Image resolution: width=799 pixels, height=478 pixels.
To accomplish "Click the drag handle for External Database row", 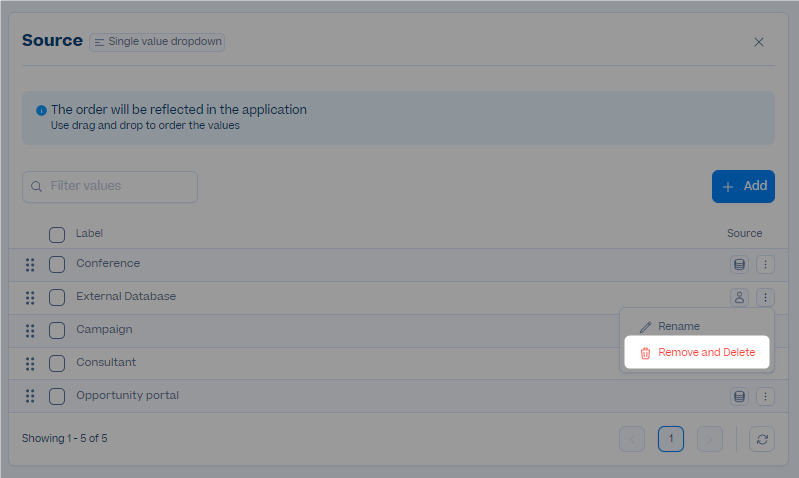I will coord(30,298).
